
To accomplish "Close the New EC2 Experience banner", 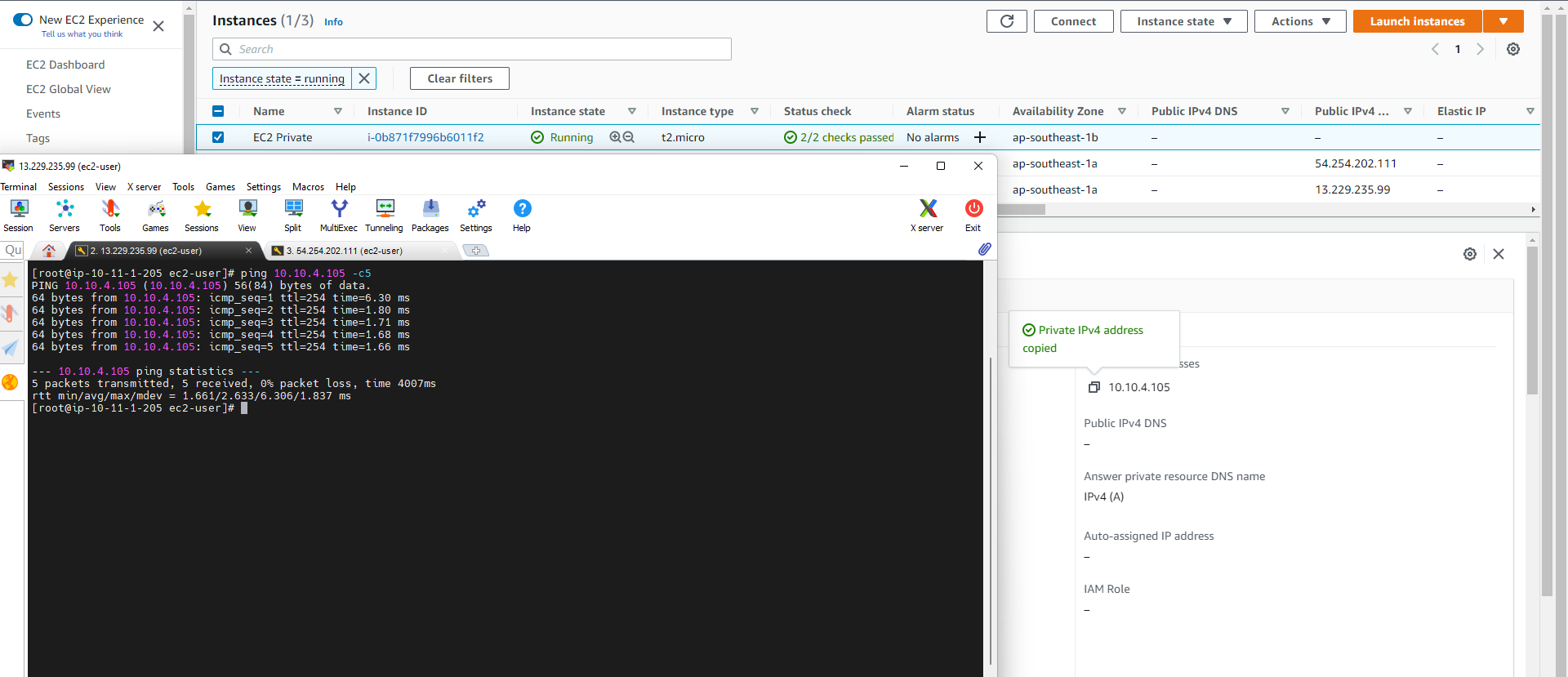I will 158,26.
